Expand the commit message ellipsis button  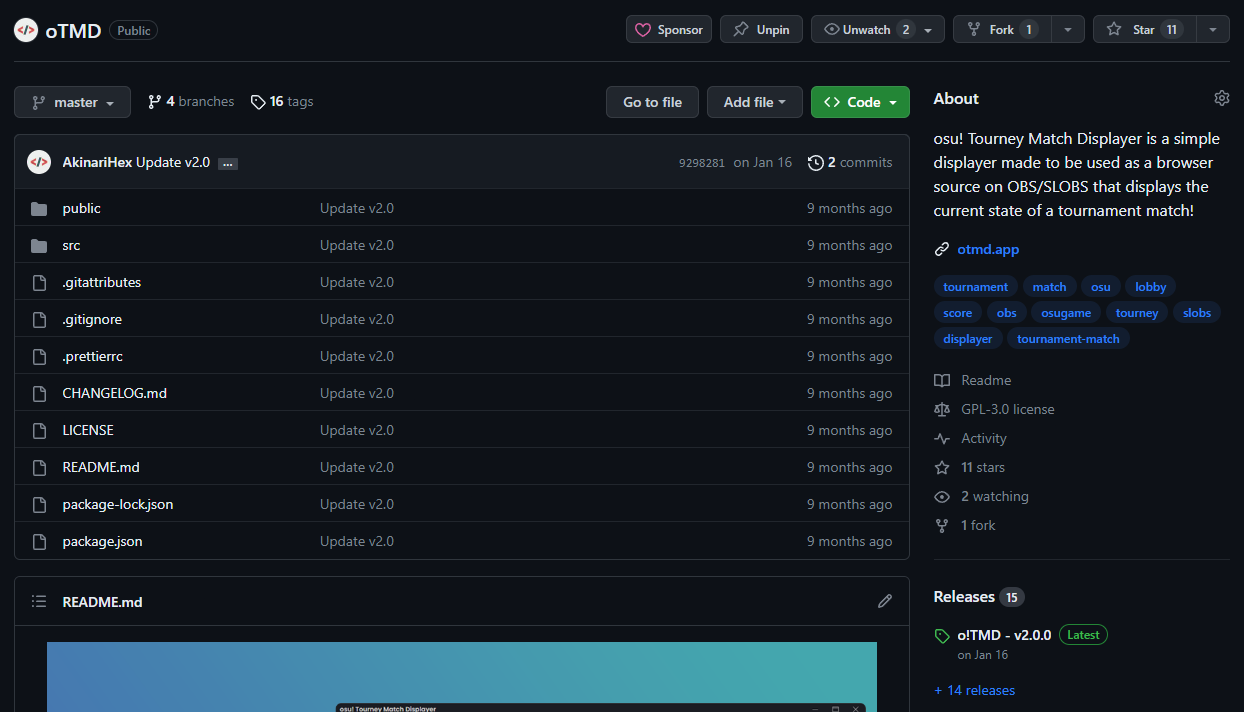[228, 163]
